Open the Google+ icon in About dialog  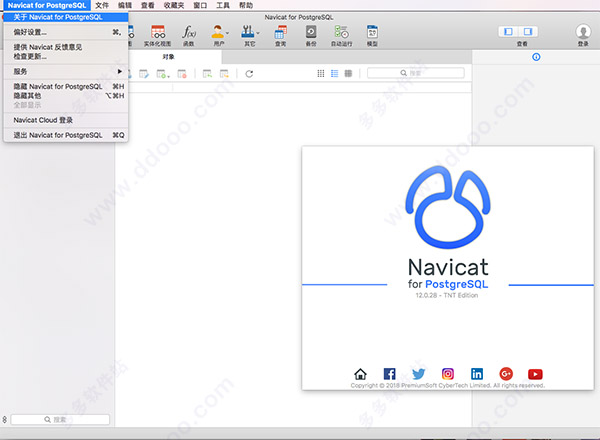[x=506, y=373]
